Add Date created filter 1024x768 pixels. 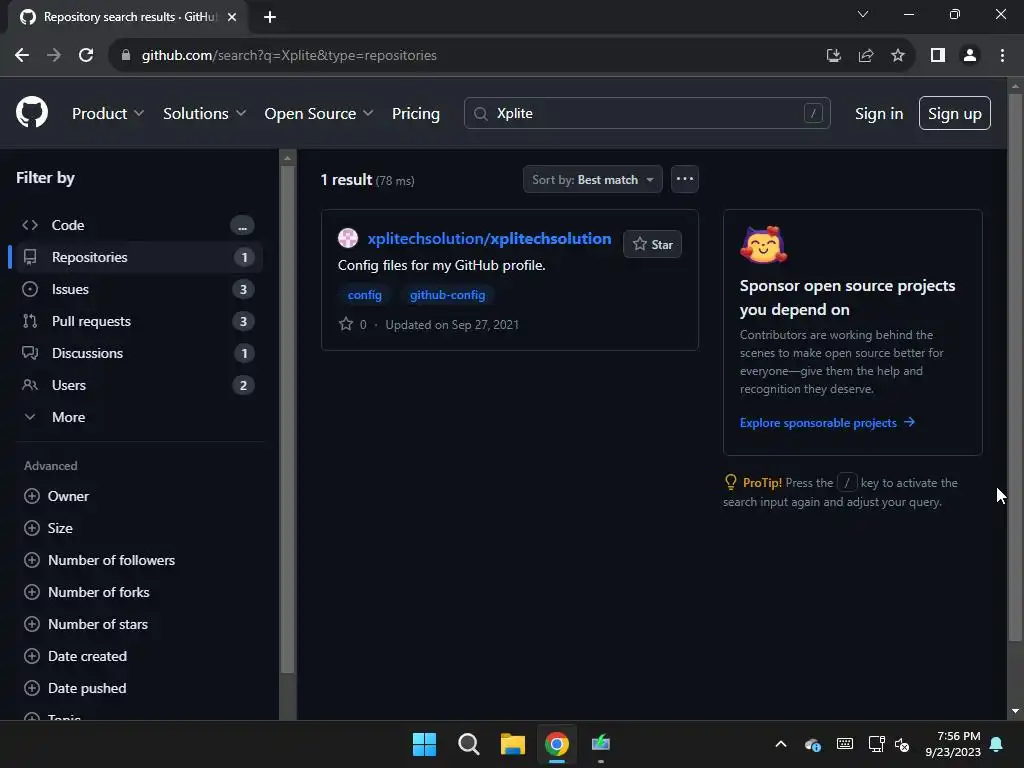pyautogui.click(x=75, y=656)
